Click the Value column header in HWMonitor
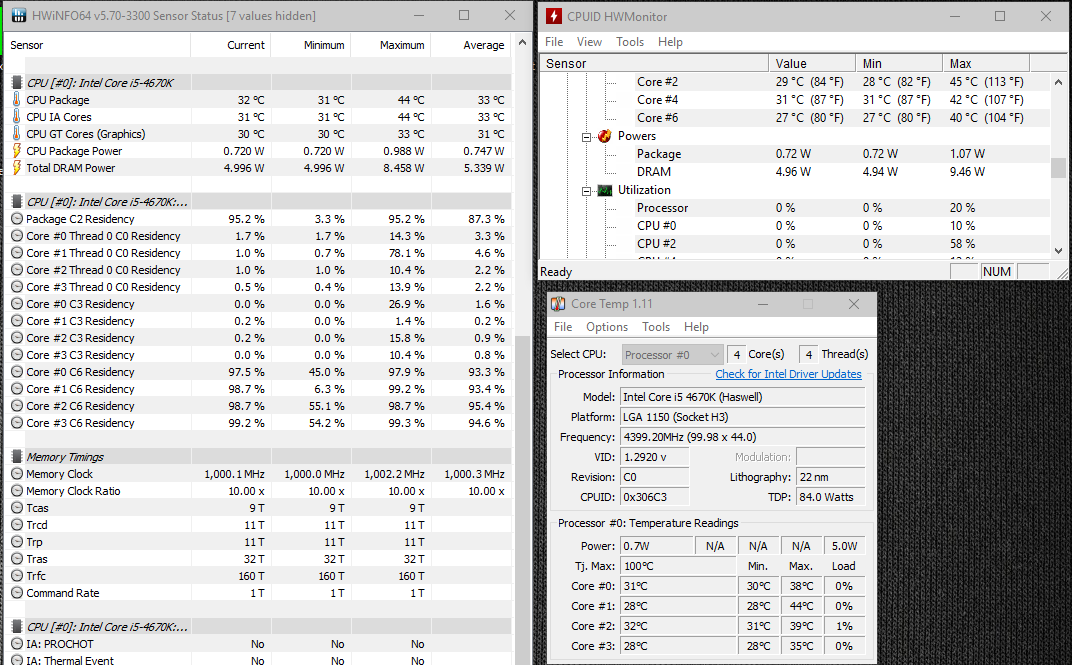1072x665 pixels. point(812,64)
